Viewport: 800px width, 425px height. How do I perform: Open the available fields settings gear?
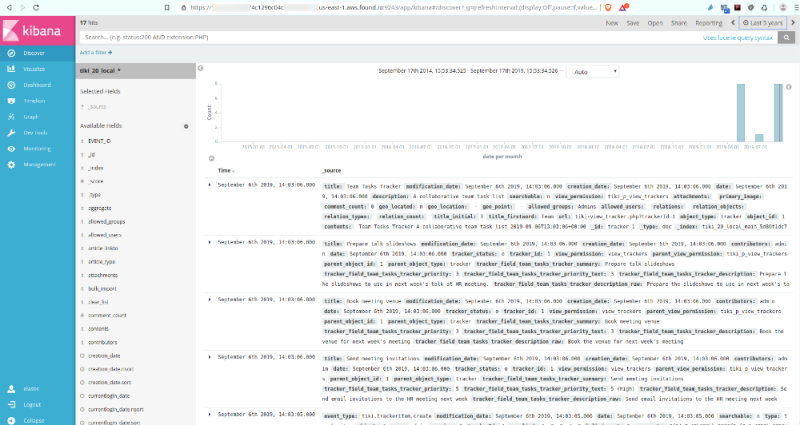[x=186, y=126]
